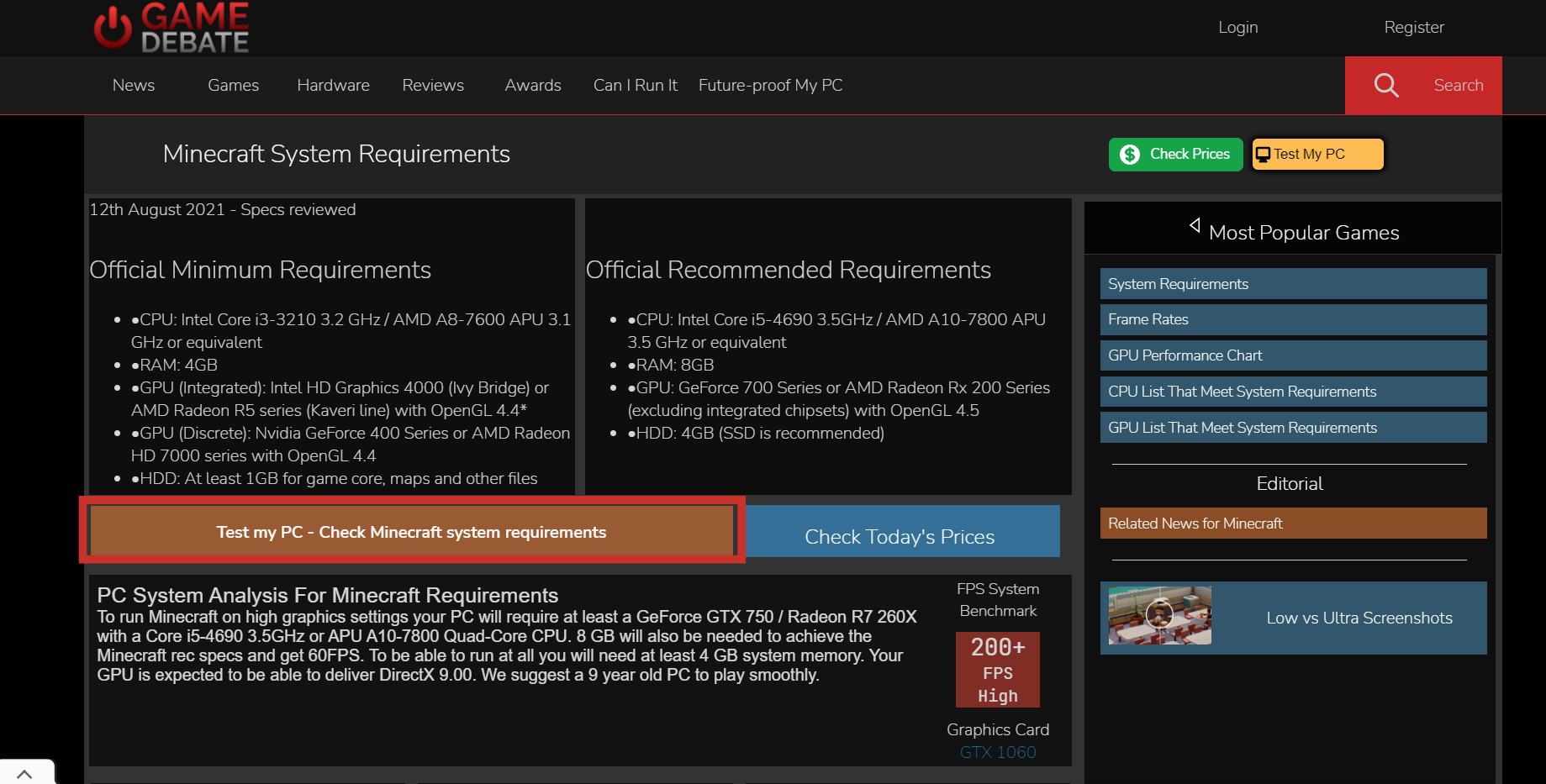1546x784 pixels.
Task: Click the yellow Test My PC button
Action: pyautogui.click(x=1317, y=155)
